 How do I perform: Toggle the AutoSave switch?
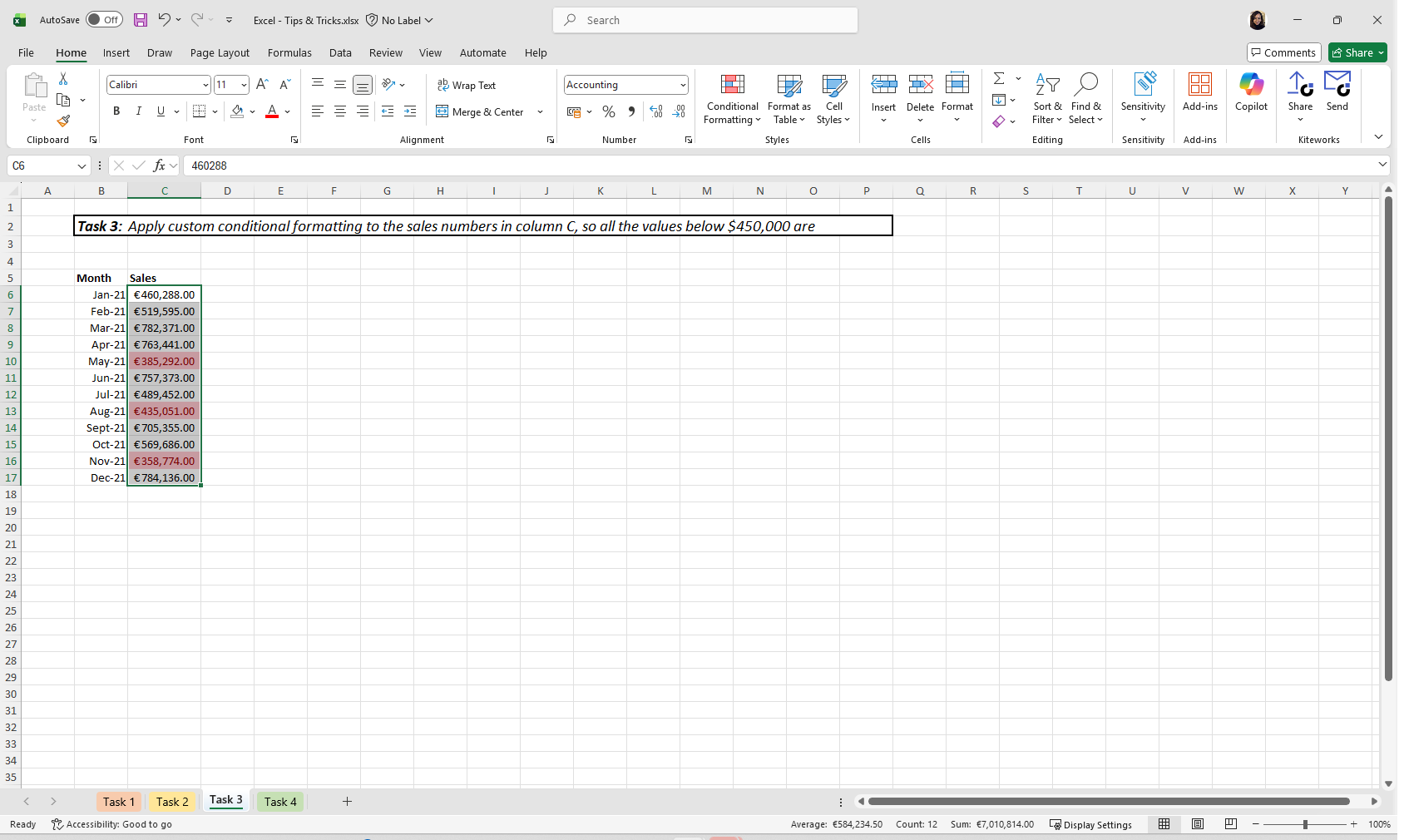point(105,20)
